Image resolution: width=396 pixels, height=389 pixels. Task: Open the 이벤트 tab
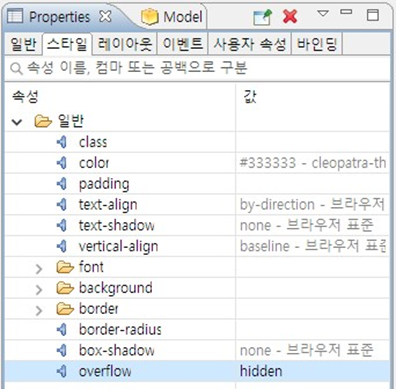(182, 44)
